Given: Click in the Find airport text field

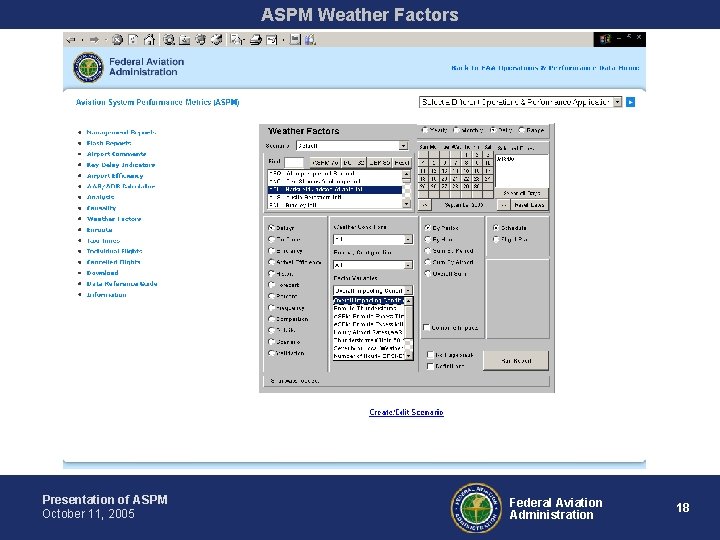Looking at the screenshot, I should point(294,163).
